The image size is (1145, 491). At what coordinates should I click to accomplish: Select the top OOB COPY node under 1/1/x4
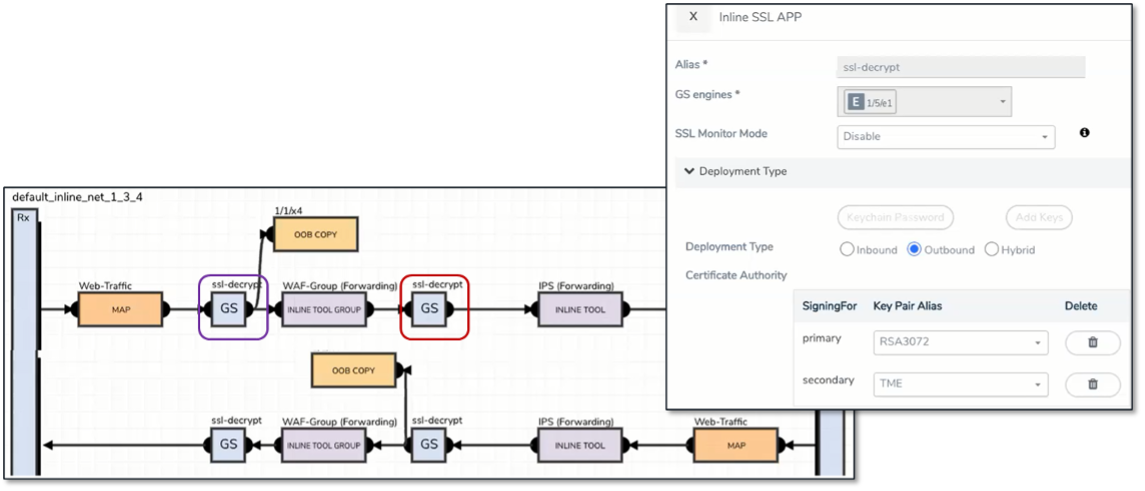point(315,235)
